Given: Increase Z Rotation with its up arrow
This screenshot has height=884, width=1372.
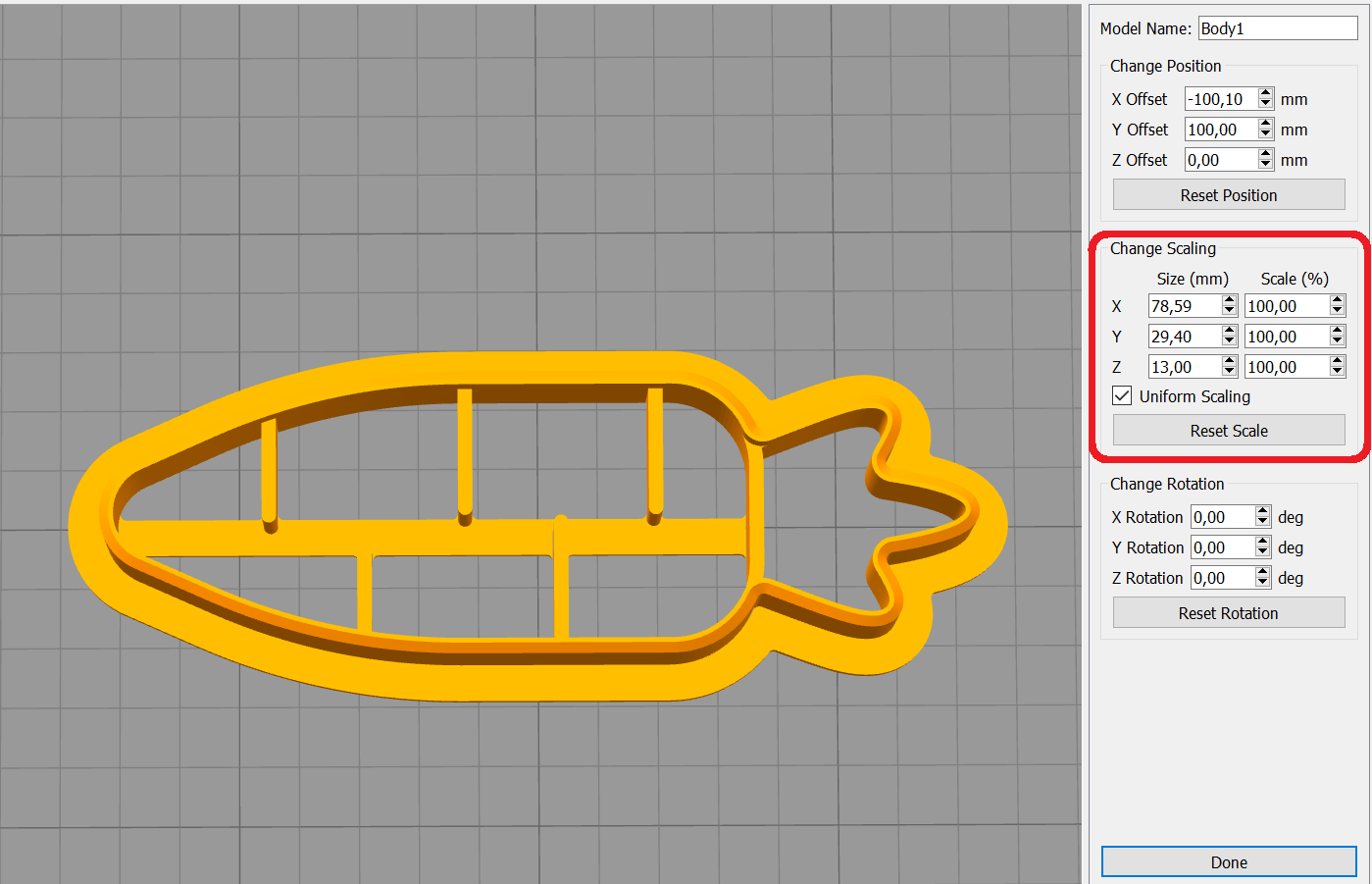Looking at the screenshot, I should point(1263,572).
